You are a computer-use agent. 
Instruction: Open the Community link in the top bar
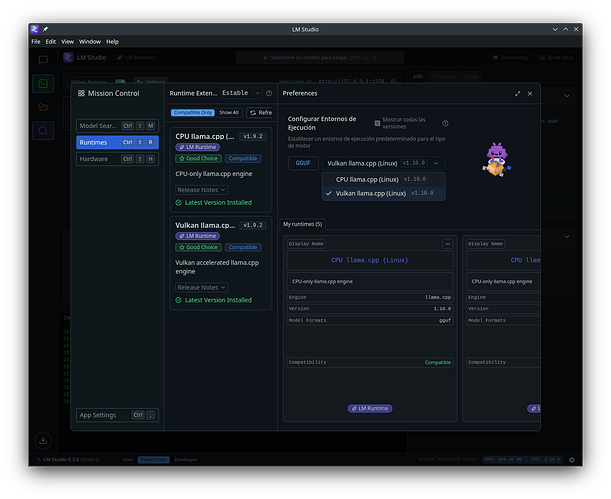coord(510,58)
